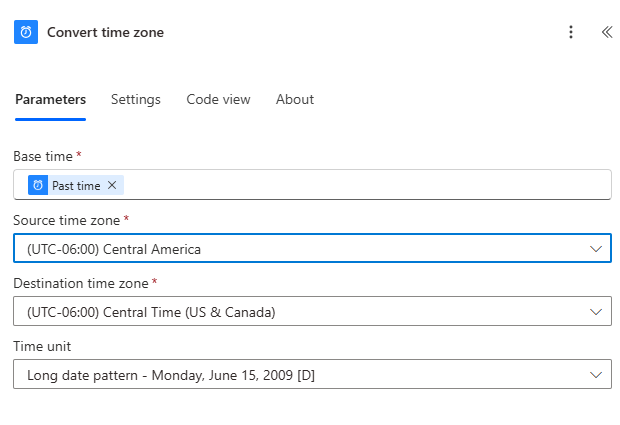Click the Past time token label
This screenshot has height=425, width=620.
pyautogui.click(x=76, y=185)
